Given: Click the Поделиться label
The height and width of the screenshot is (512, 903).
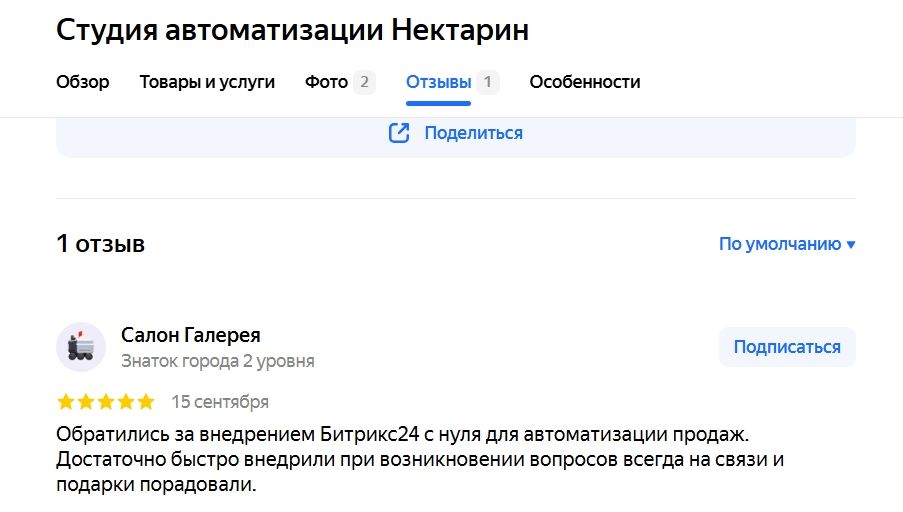Looking at the screenshot, I should tap(473, 133).
